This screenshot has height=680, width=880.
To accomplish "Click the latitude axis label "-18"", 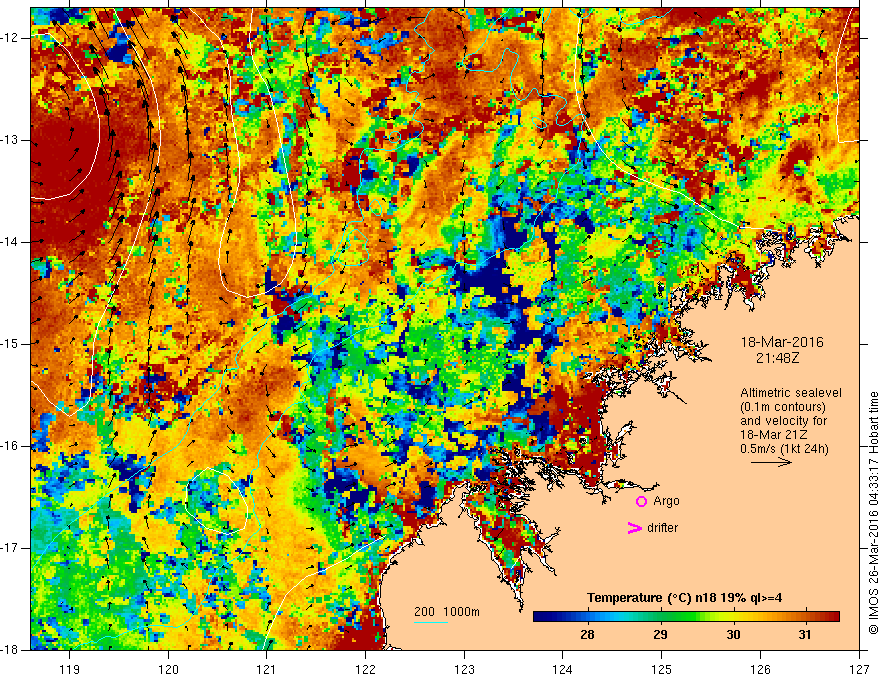I will pos(10,650).
